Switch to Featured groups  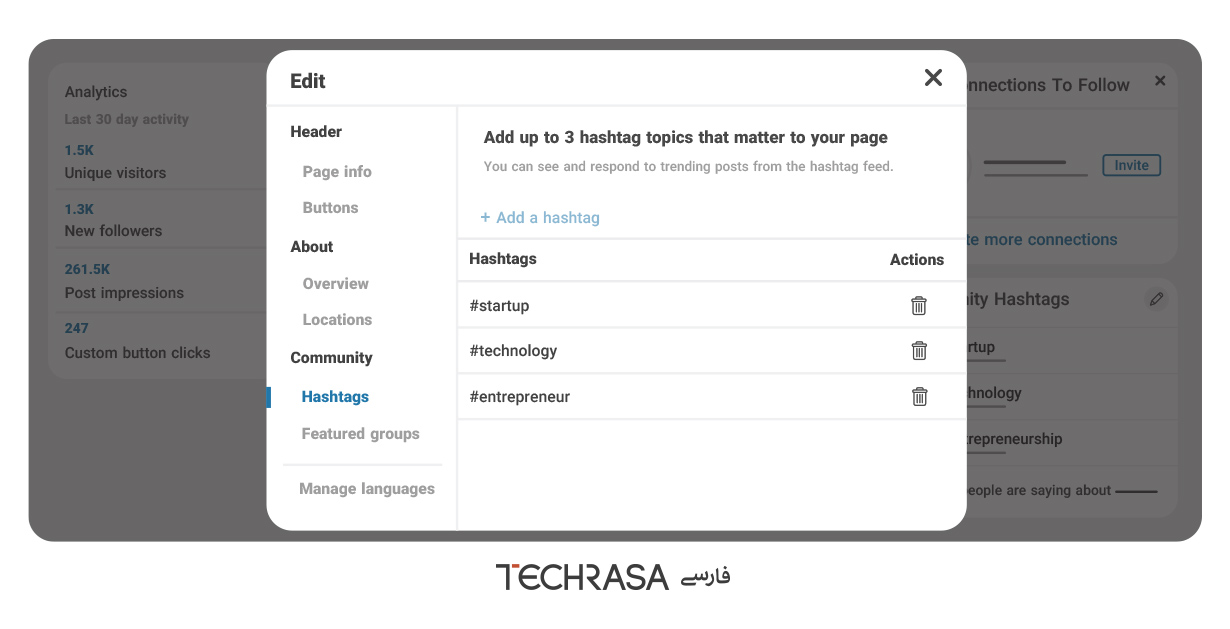point(360,434)
